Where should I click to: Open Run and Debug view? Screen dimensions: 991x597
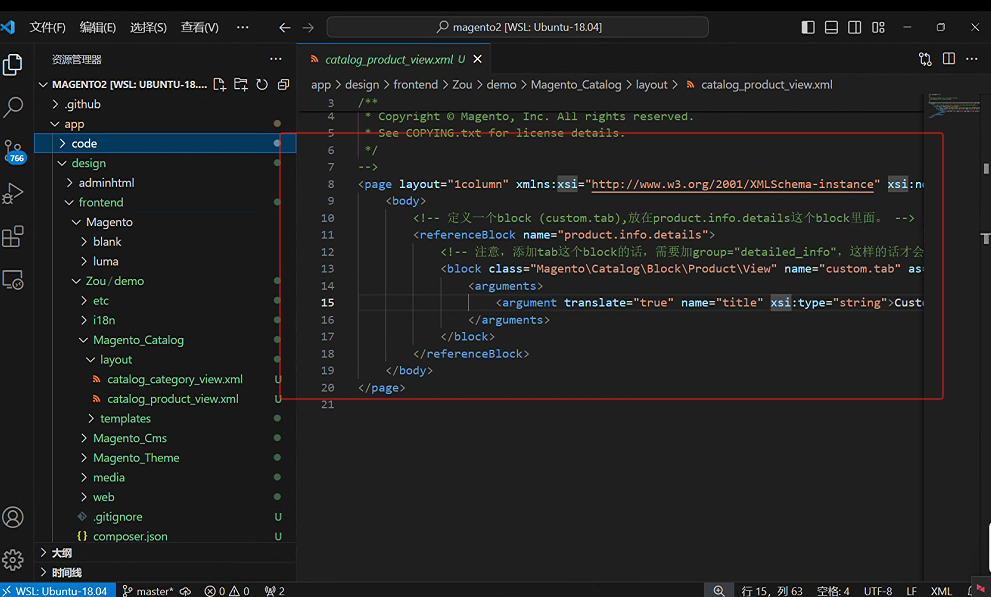(14, 193)
